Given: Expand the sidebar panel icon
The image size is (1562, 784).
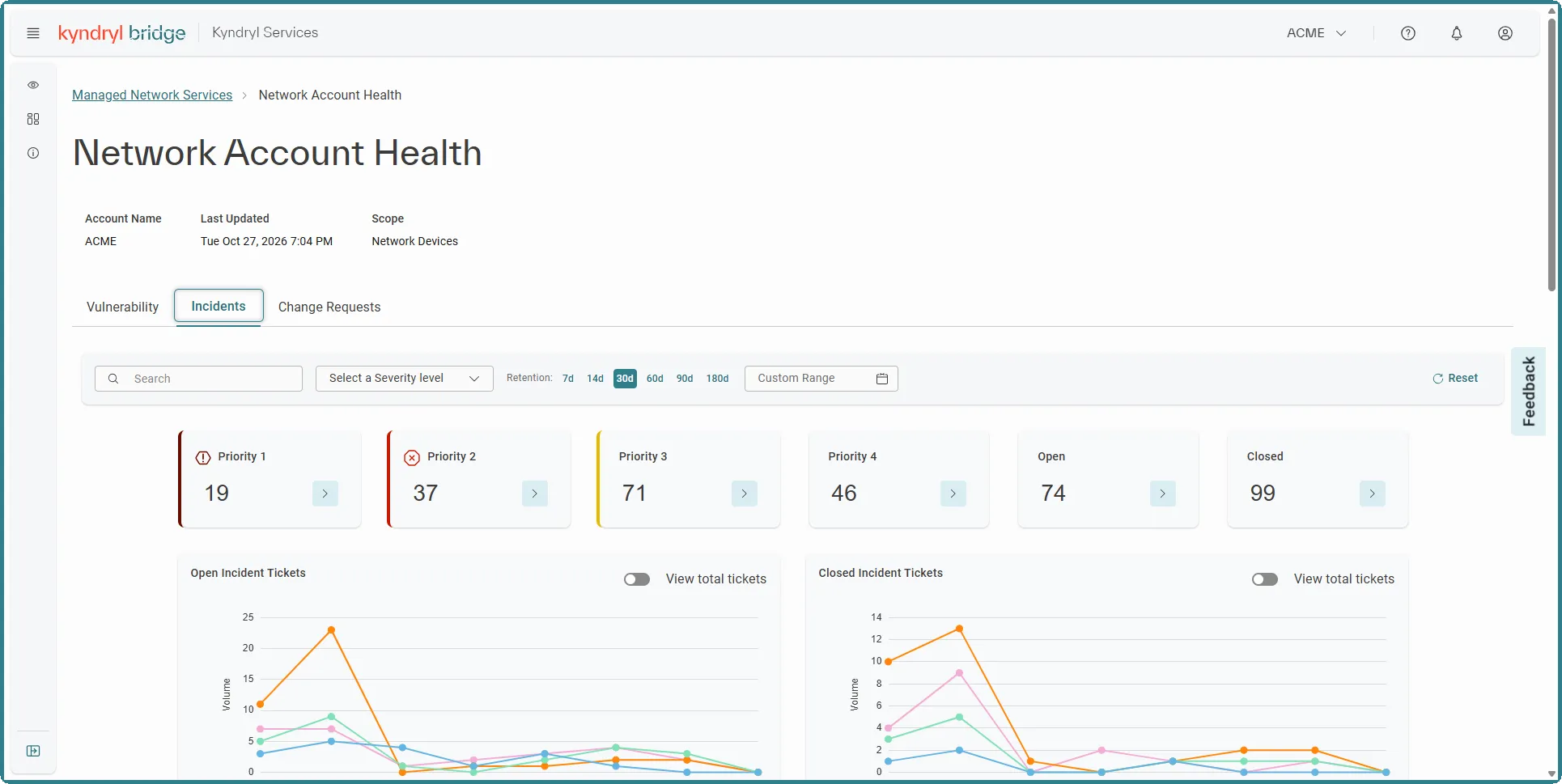Looking at the screenshot, I should click(x=33, y=751).
